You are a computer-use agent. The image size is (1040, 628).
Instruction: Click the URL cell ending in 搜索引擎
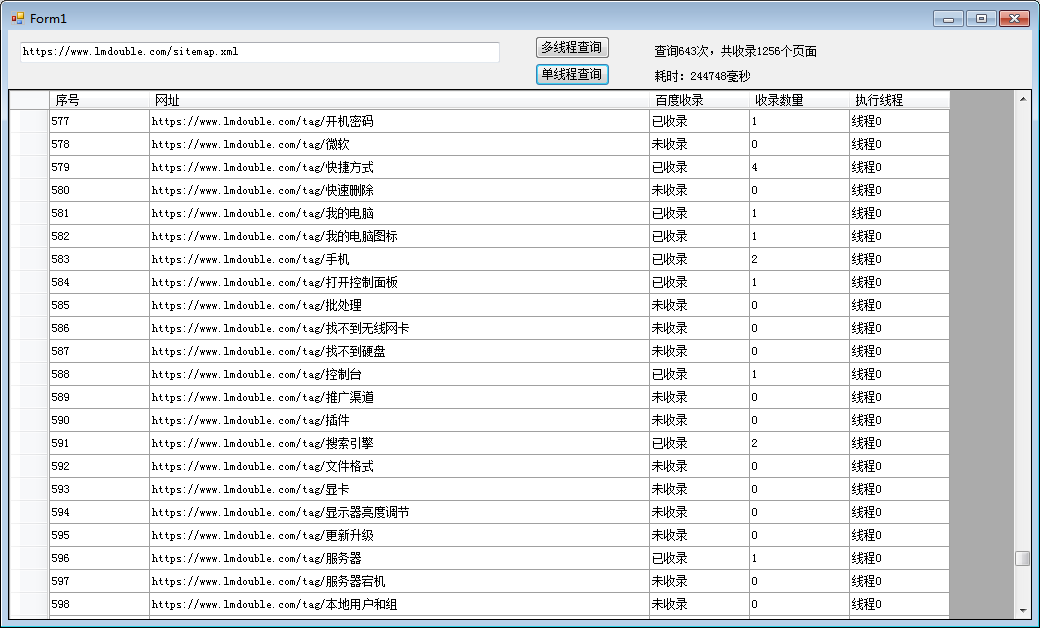[399, 443]
